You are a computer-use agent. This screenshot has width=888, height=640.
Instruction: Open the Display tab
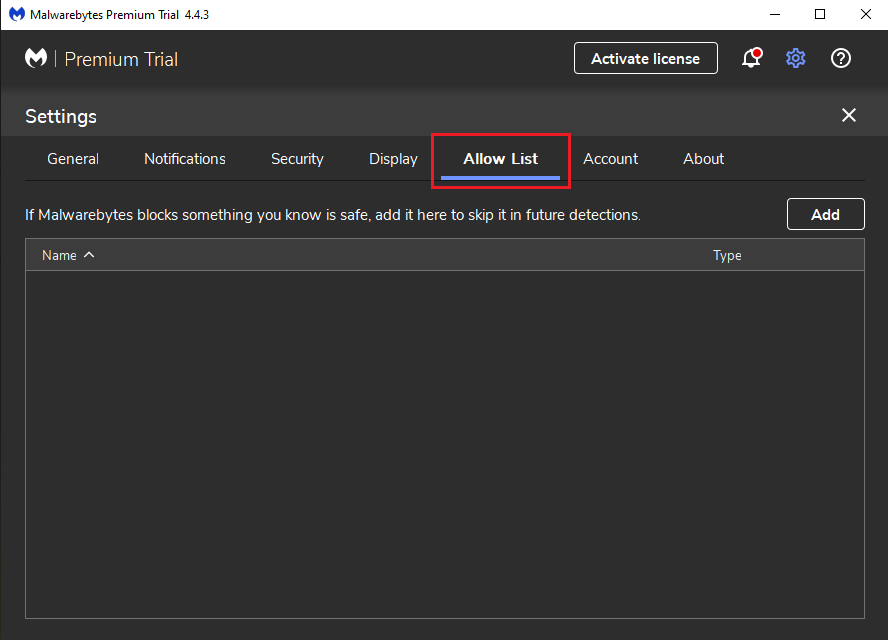(393, 159)
